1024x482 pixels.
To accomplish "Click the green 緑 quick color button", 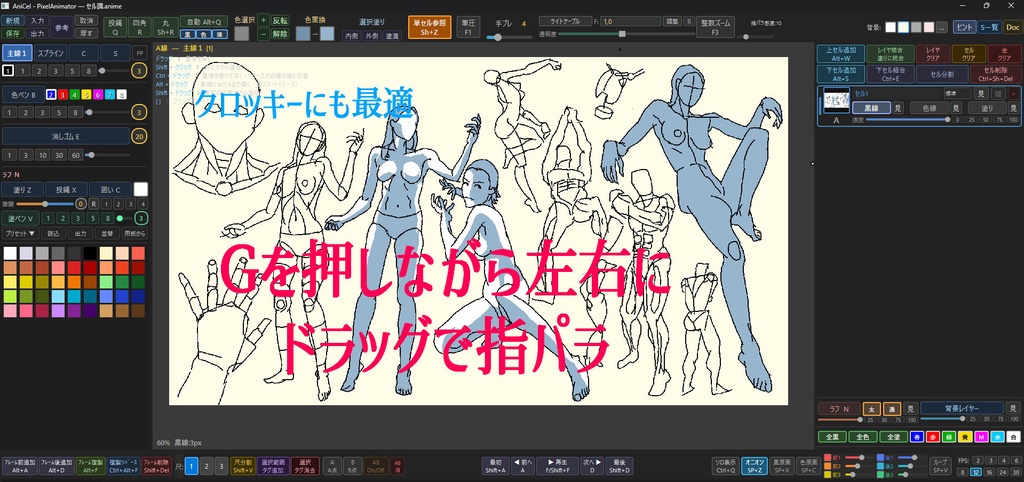I will (950, 436).
